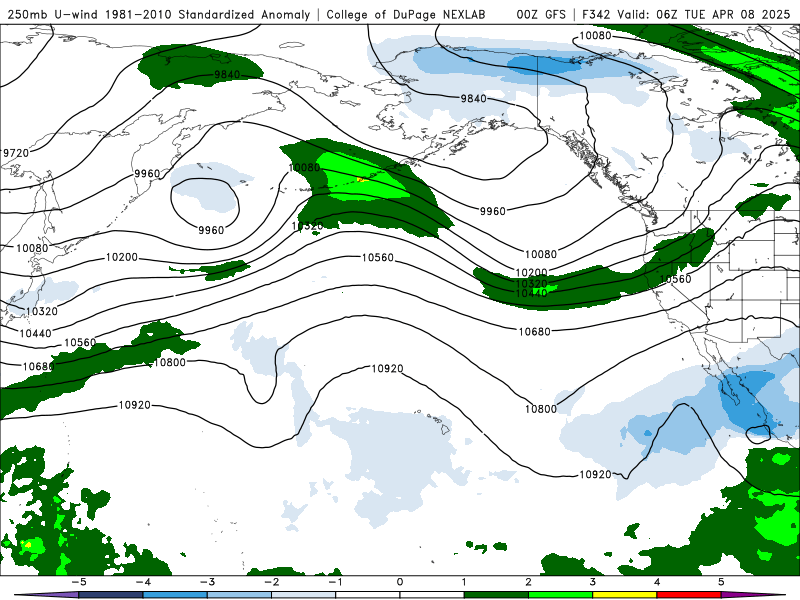Image resolution: width=800 pixels, height=600 pixels.
Task: Click the colorbar tick label '4'
Action: pos(657,582)
